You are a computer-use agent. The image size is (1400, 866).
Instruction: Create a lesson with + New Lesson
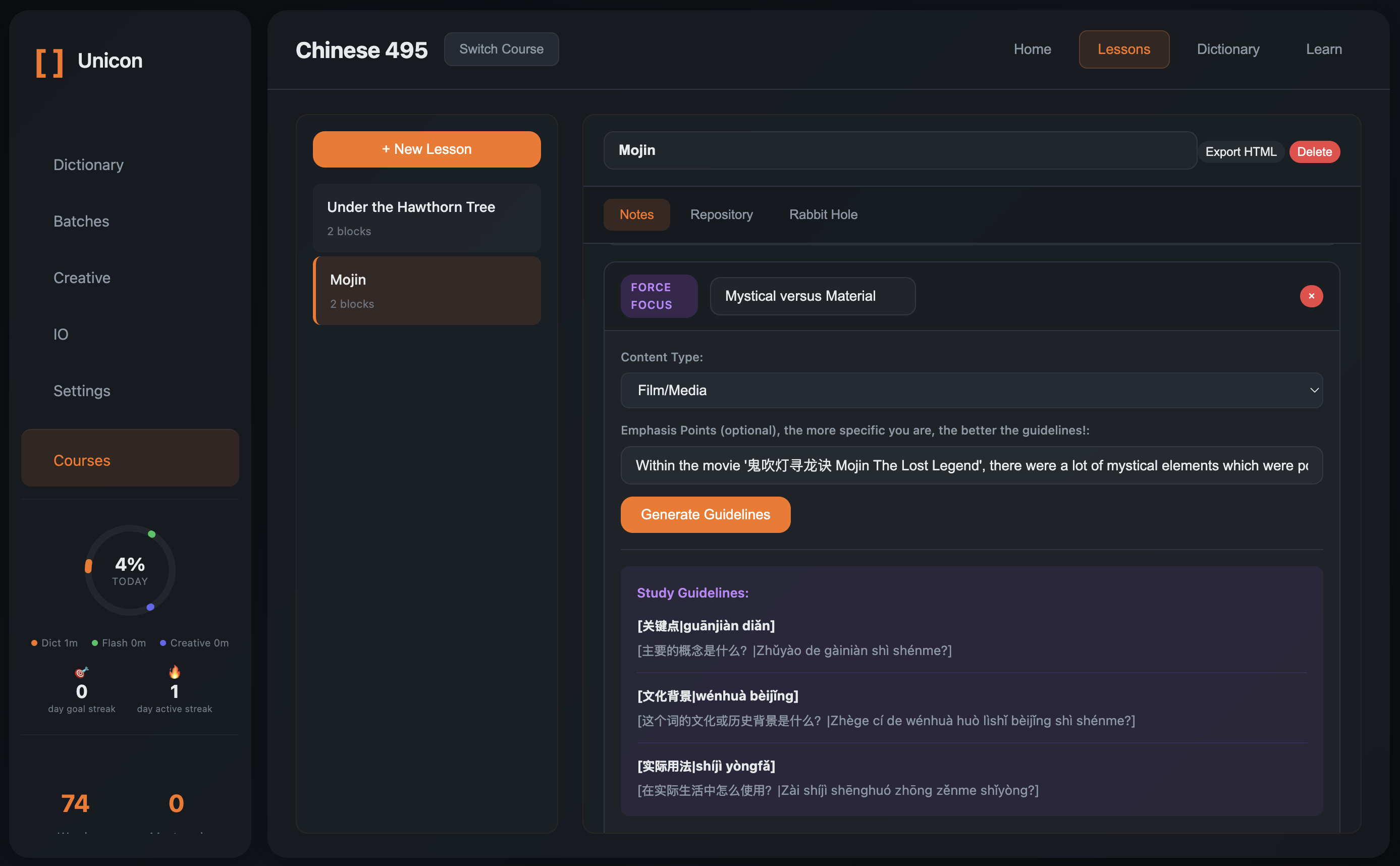tap(426, 149)
